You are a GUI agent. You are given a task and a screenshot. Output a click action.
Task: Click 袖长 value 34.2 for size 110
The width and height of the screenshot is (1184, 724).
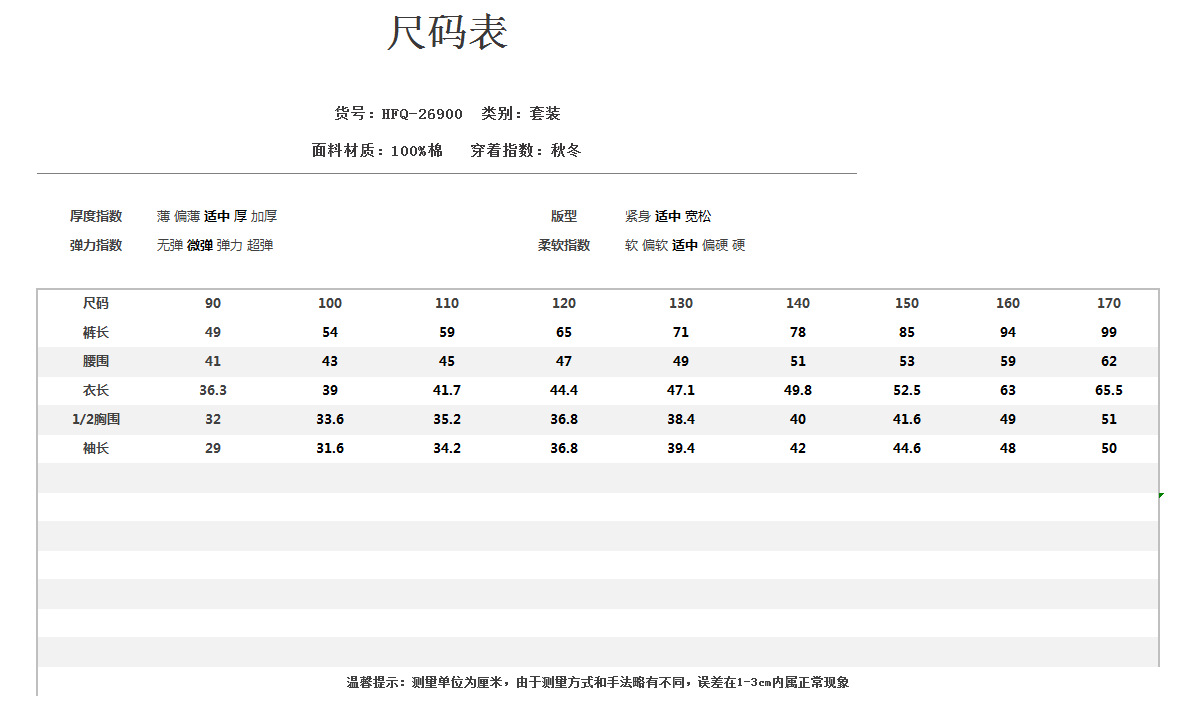coord(447,448)
